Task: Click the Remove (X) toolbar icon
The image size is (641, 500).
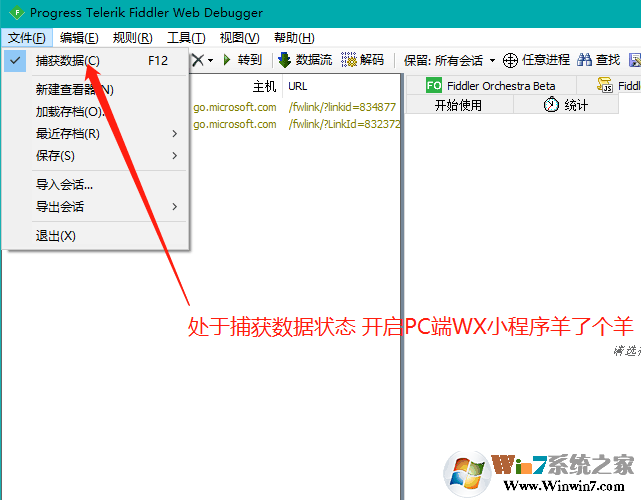Action: tap(198, 60)
